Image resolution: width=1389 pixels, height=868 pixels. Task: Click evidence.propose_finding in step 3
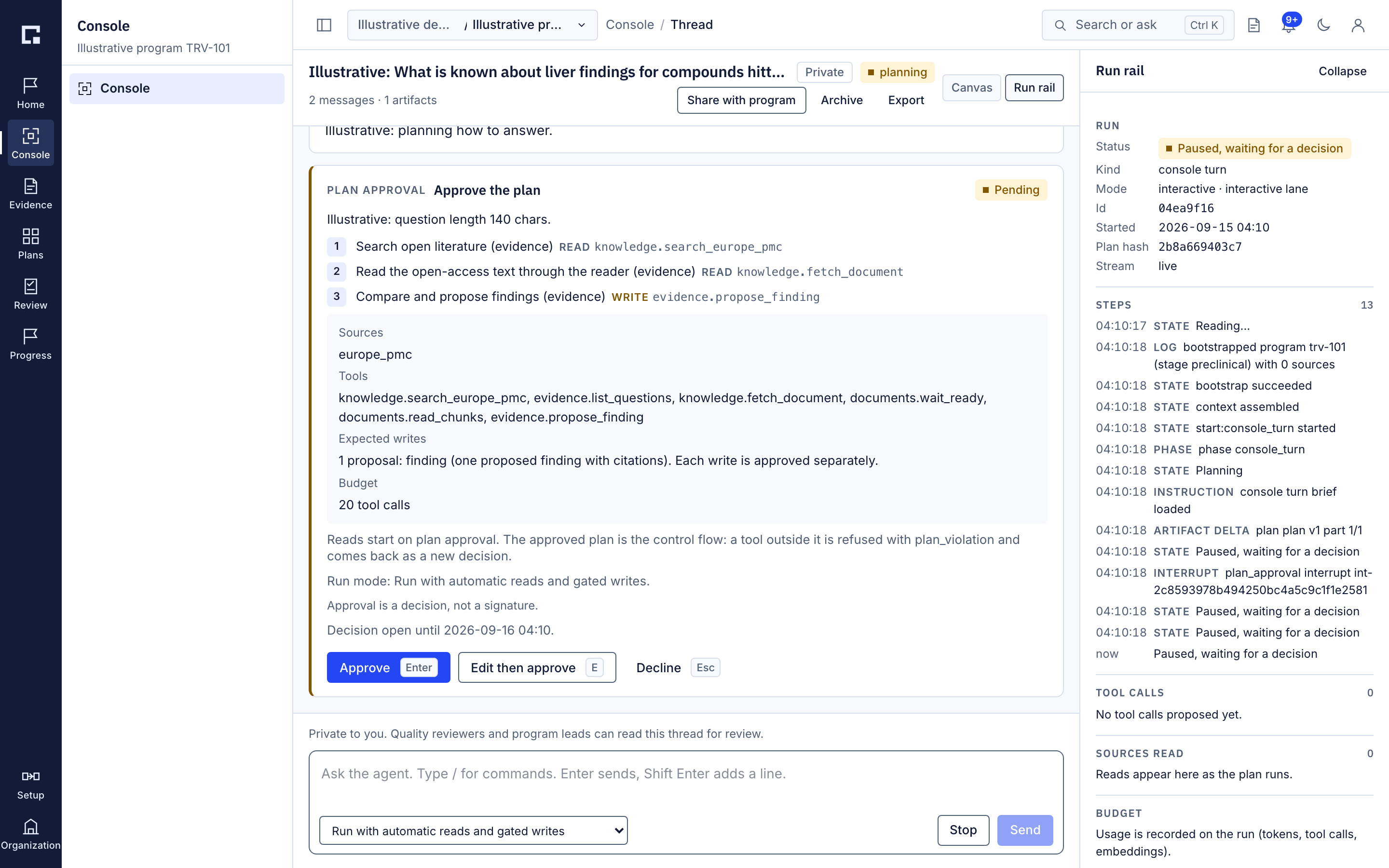click(x=736, y=297)
